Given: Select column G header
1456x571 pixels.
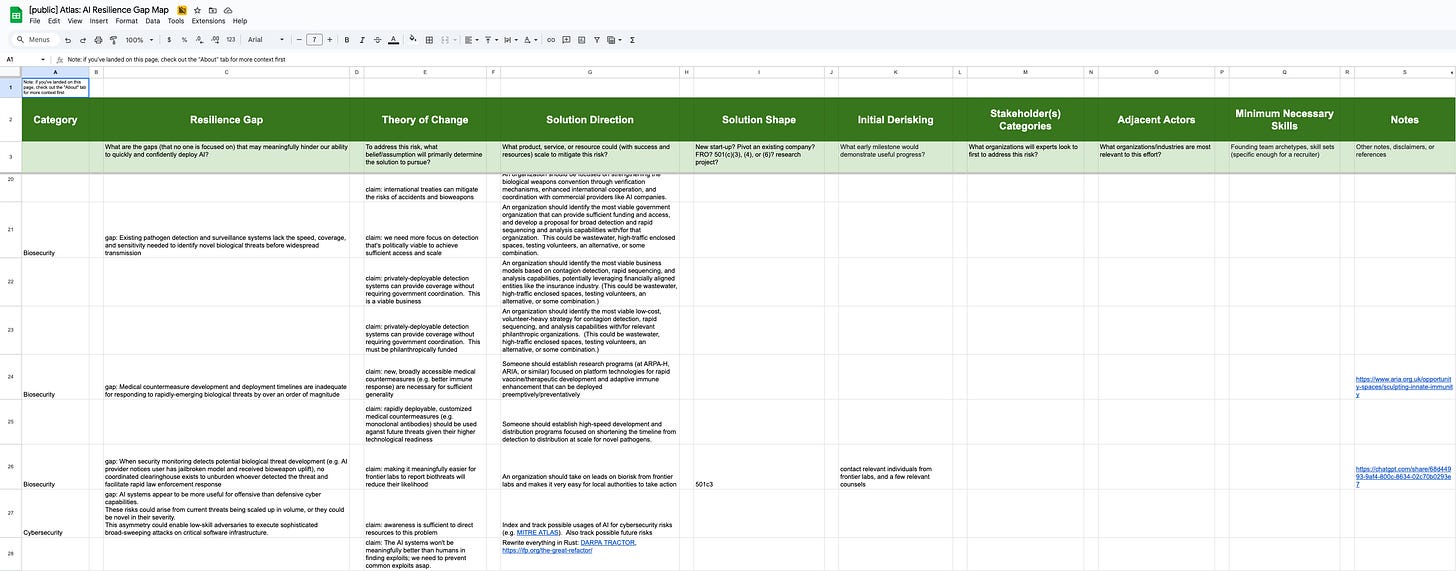Looking at the screenshot, I should [x=589, y=72].
